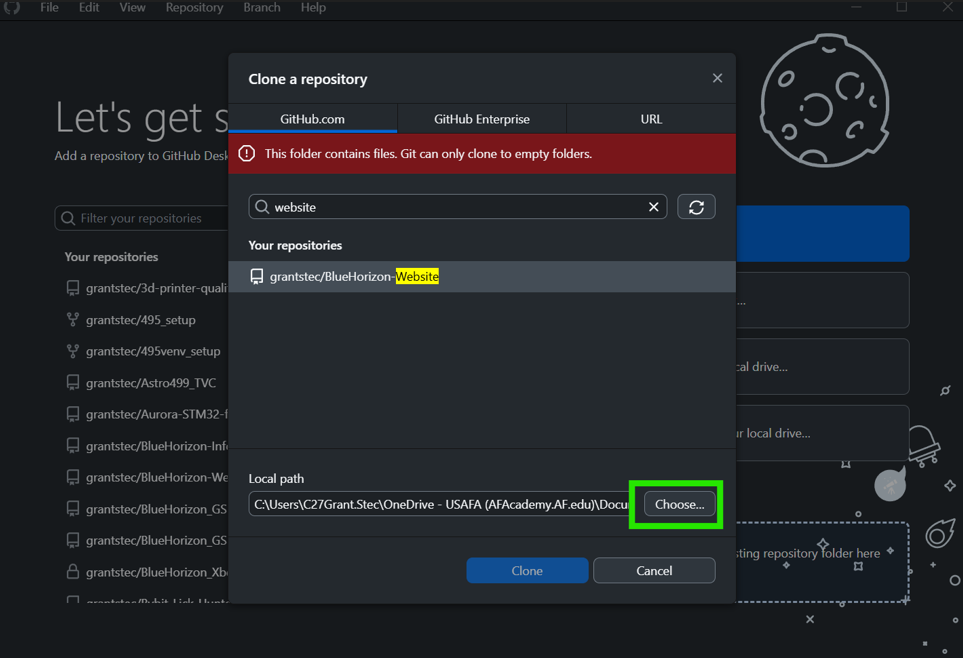Click the Choose... button for local path
Image resolution: width=963 pixels, height=658 pixels.
tap(679, 504)
